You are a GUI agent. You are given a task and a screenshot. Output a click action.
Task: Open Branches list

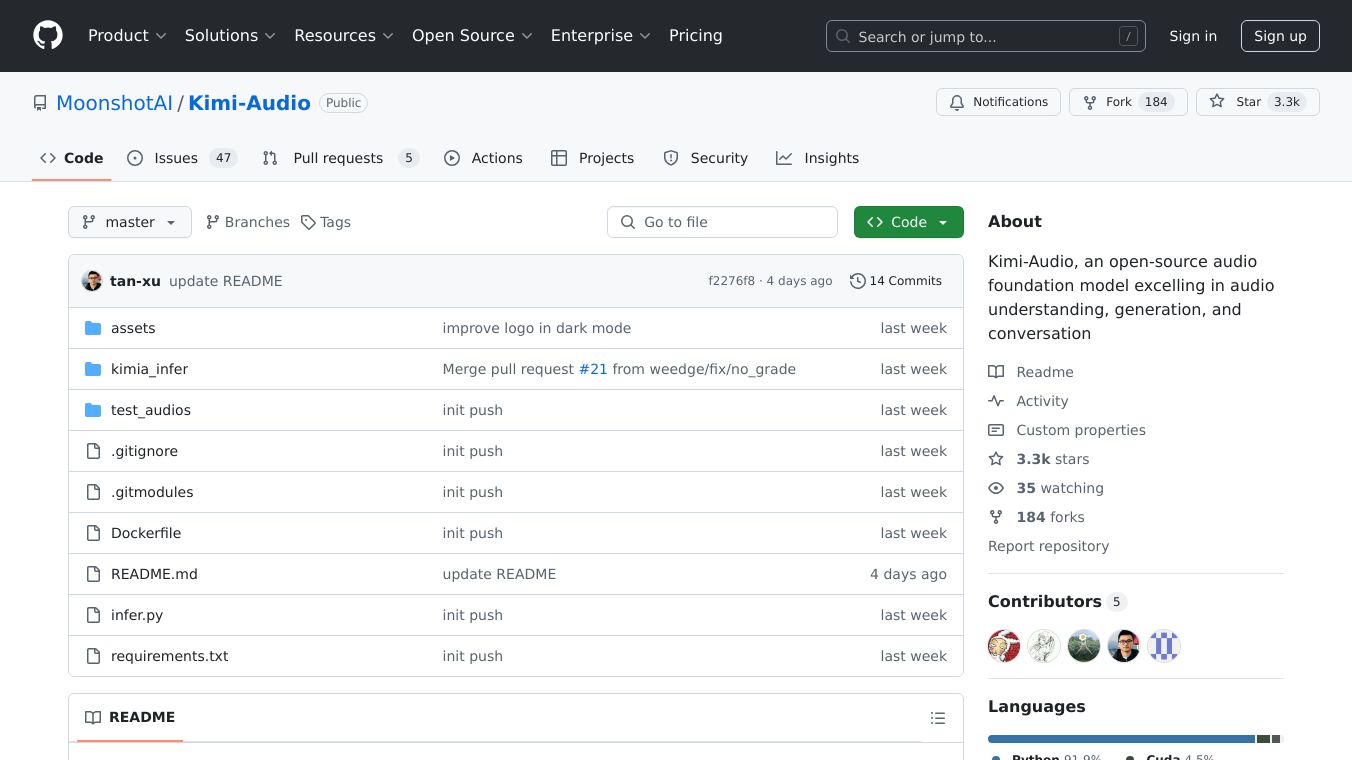tap(247, 222)
